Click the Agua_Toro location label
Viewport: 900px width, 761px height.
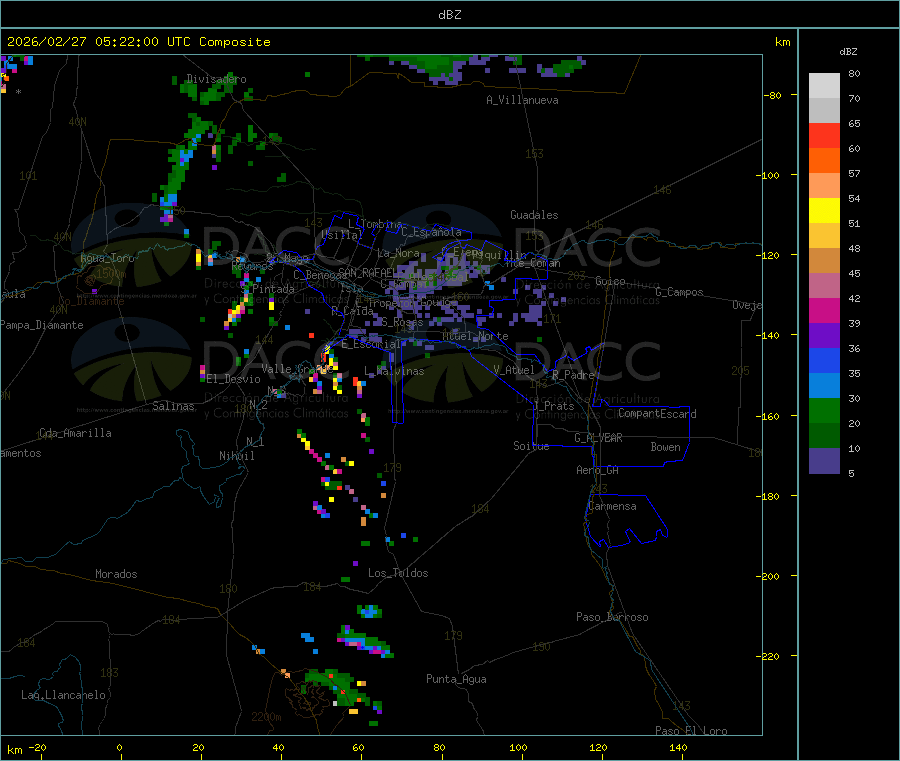pos(107,258)
